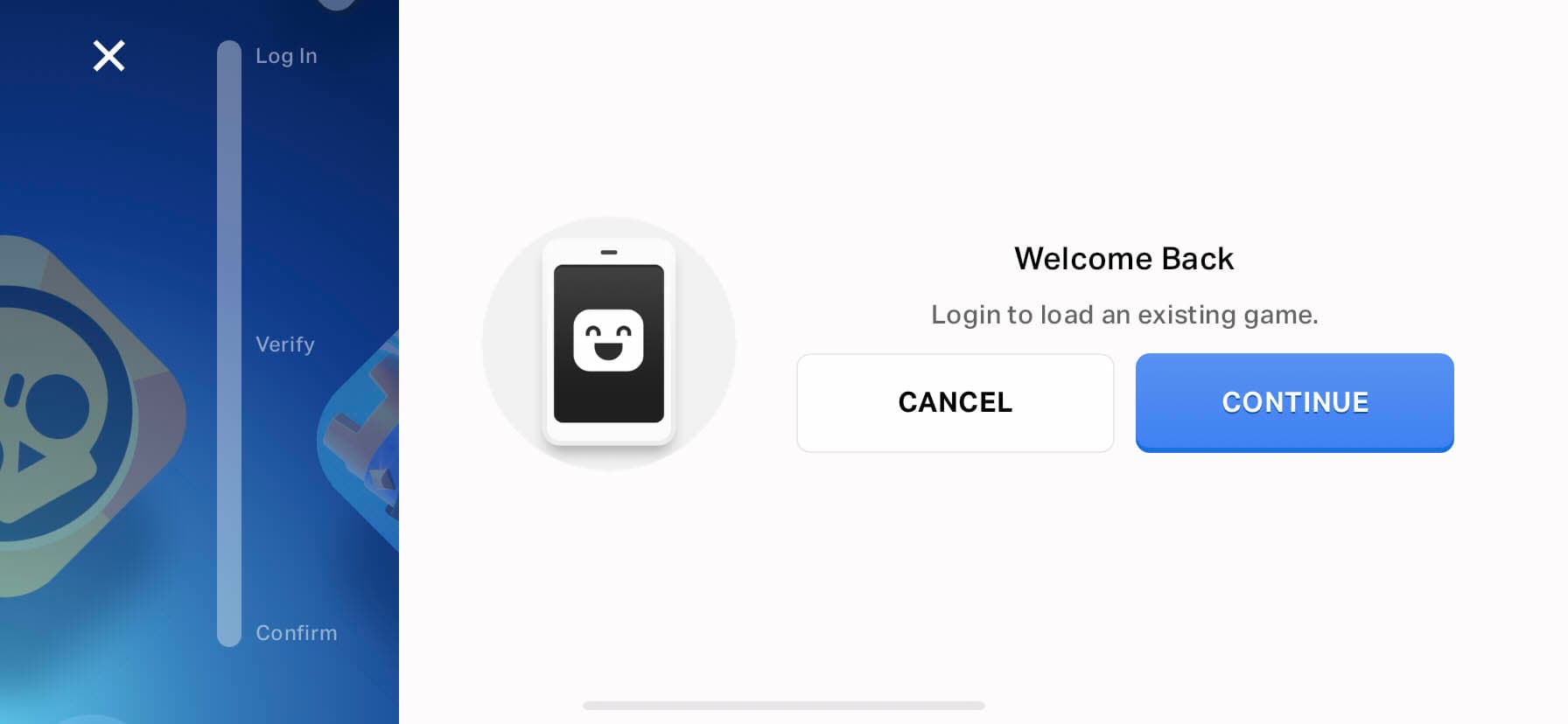
Task: Close the login panel with X
Action: [x=109, y=56]
